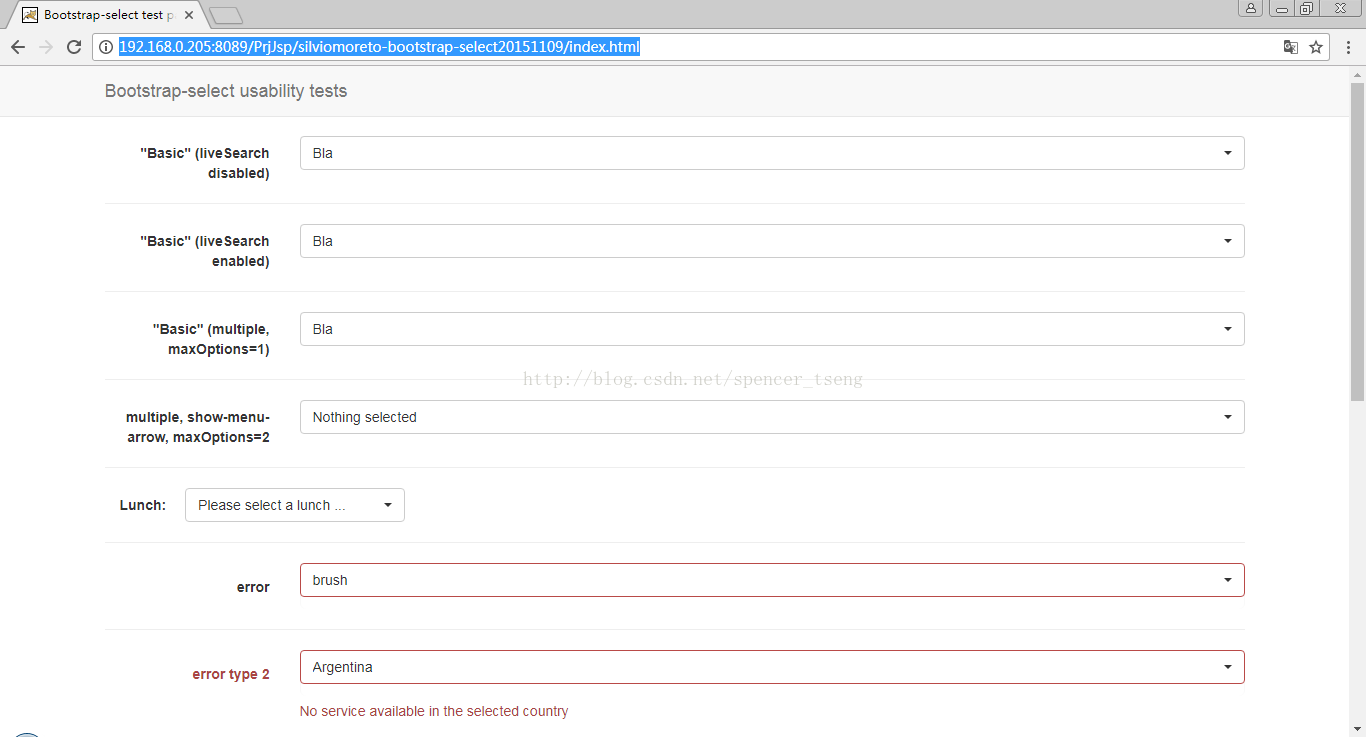
Task: Click the red error type 2 label
Action: tap(231, 674)
